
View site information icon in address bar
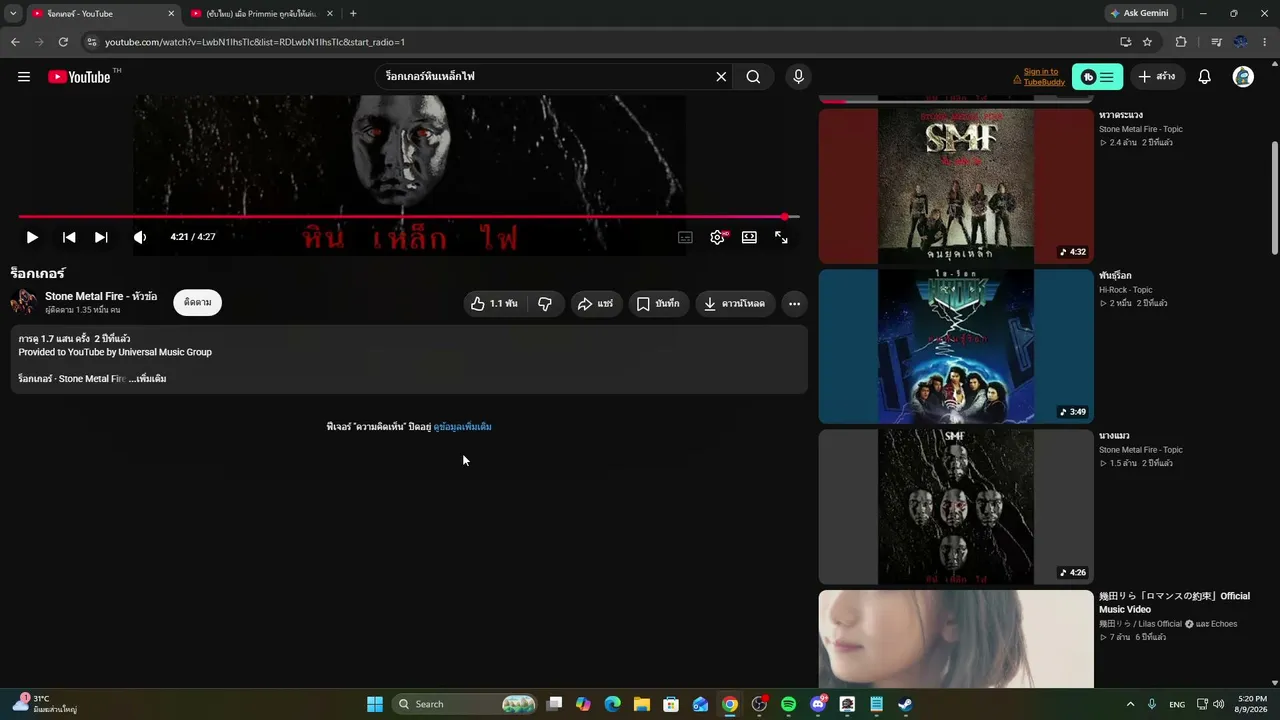click(92, 42)
